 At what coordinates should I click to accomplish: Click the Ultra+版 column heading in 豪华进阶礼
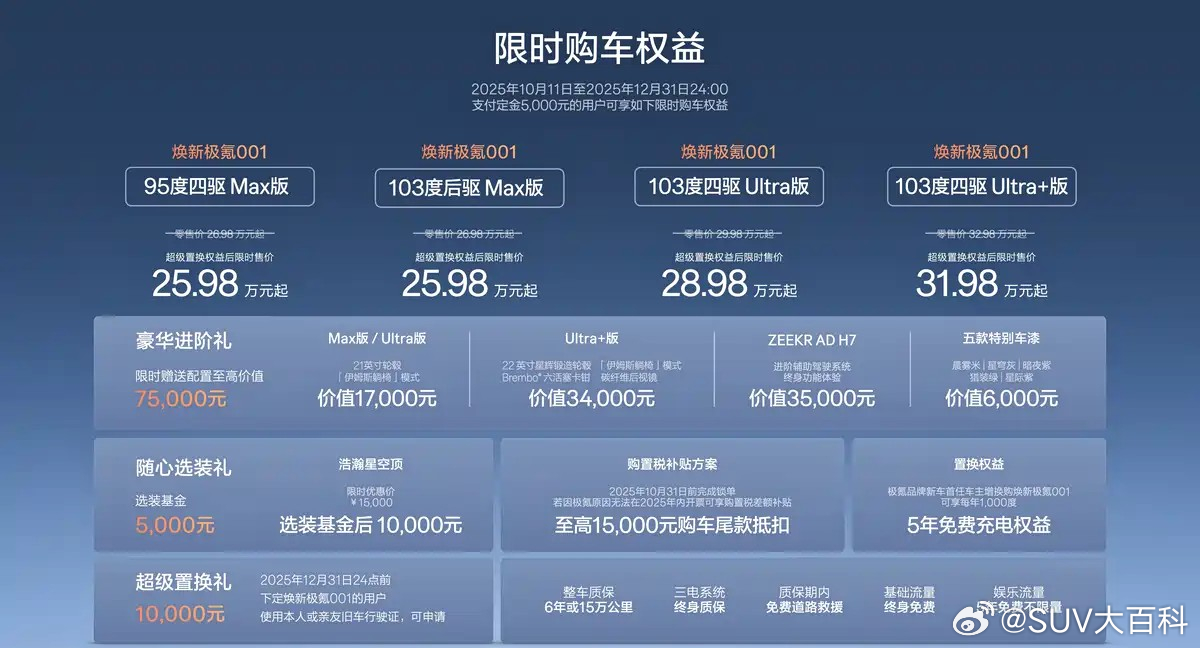click(x=592, y=339)
